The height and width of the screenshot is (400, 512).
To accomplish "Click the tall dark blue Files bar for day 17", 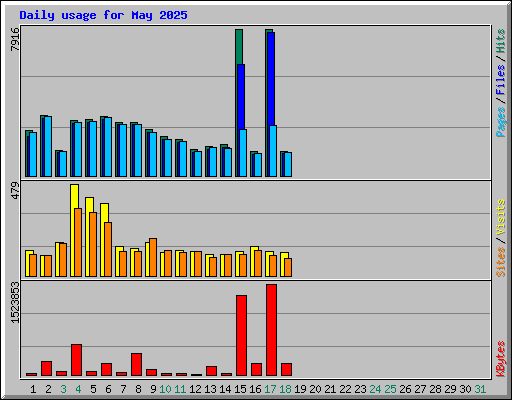I will (x=271, y=80).
